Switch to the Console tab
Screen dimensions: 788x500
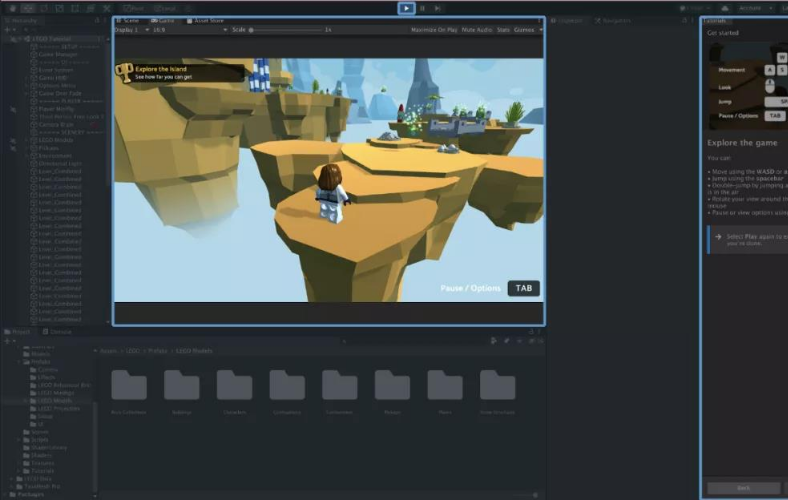(57, 332)
